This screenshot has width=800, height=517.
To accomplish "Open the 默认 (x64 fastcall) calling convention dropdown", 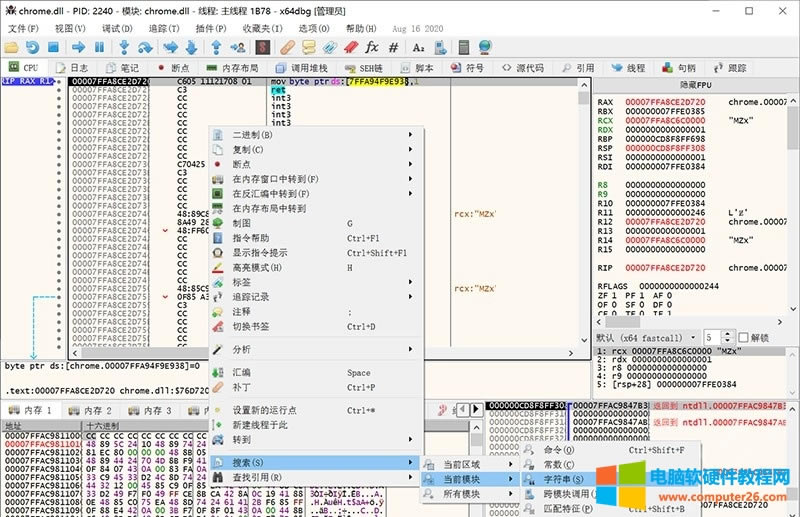I will click(x=647, y=338).
